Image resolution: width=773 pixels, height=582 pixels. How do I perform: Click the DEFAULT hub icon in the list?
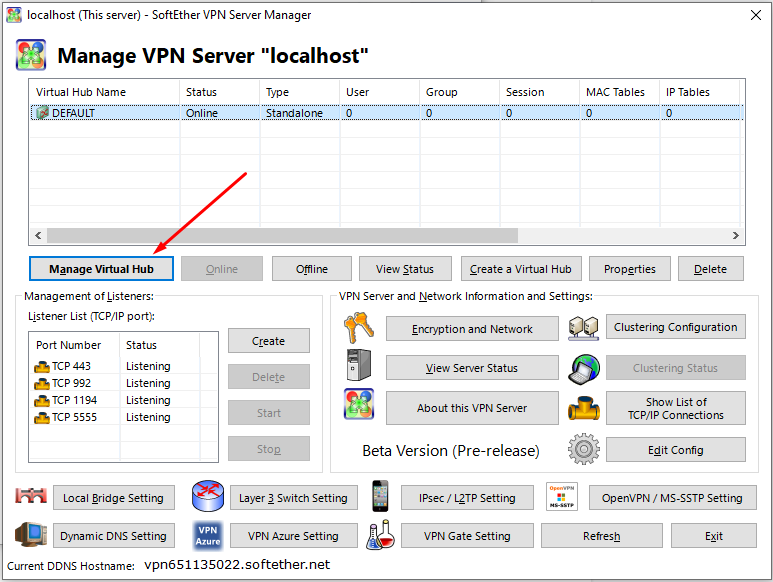click(42, 113)
